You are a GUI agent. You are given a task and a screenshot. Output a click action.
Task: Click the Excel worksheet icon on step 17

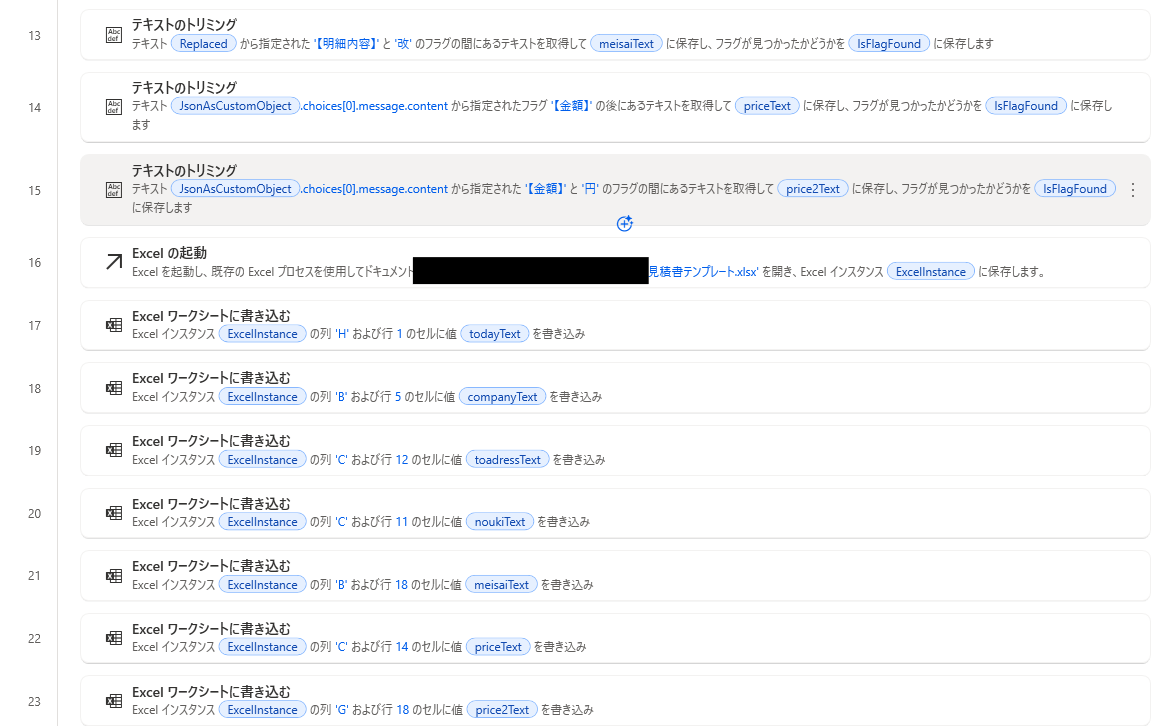point(114,325)
